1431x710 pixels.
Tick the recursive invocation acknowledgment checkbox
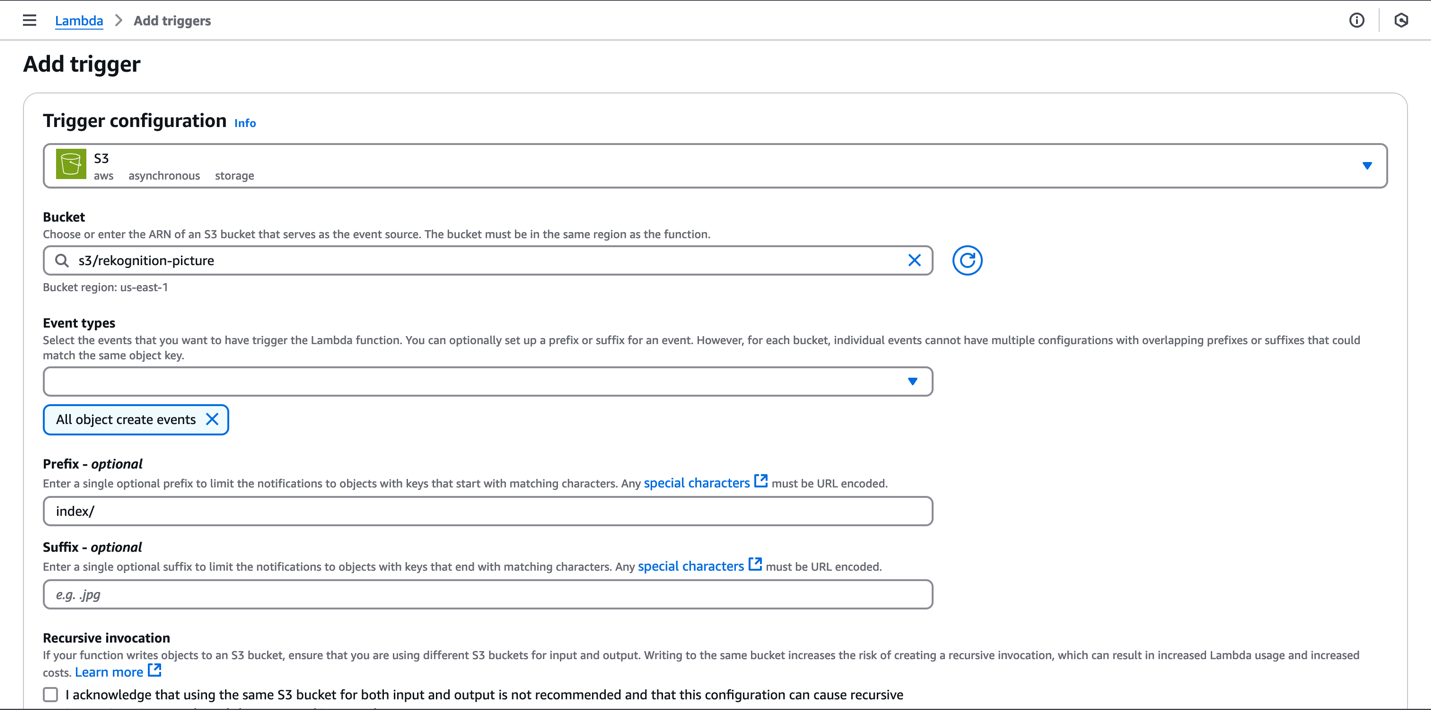[x=51, y=694]
